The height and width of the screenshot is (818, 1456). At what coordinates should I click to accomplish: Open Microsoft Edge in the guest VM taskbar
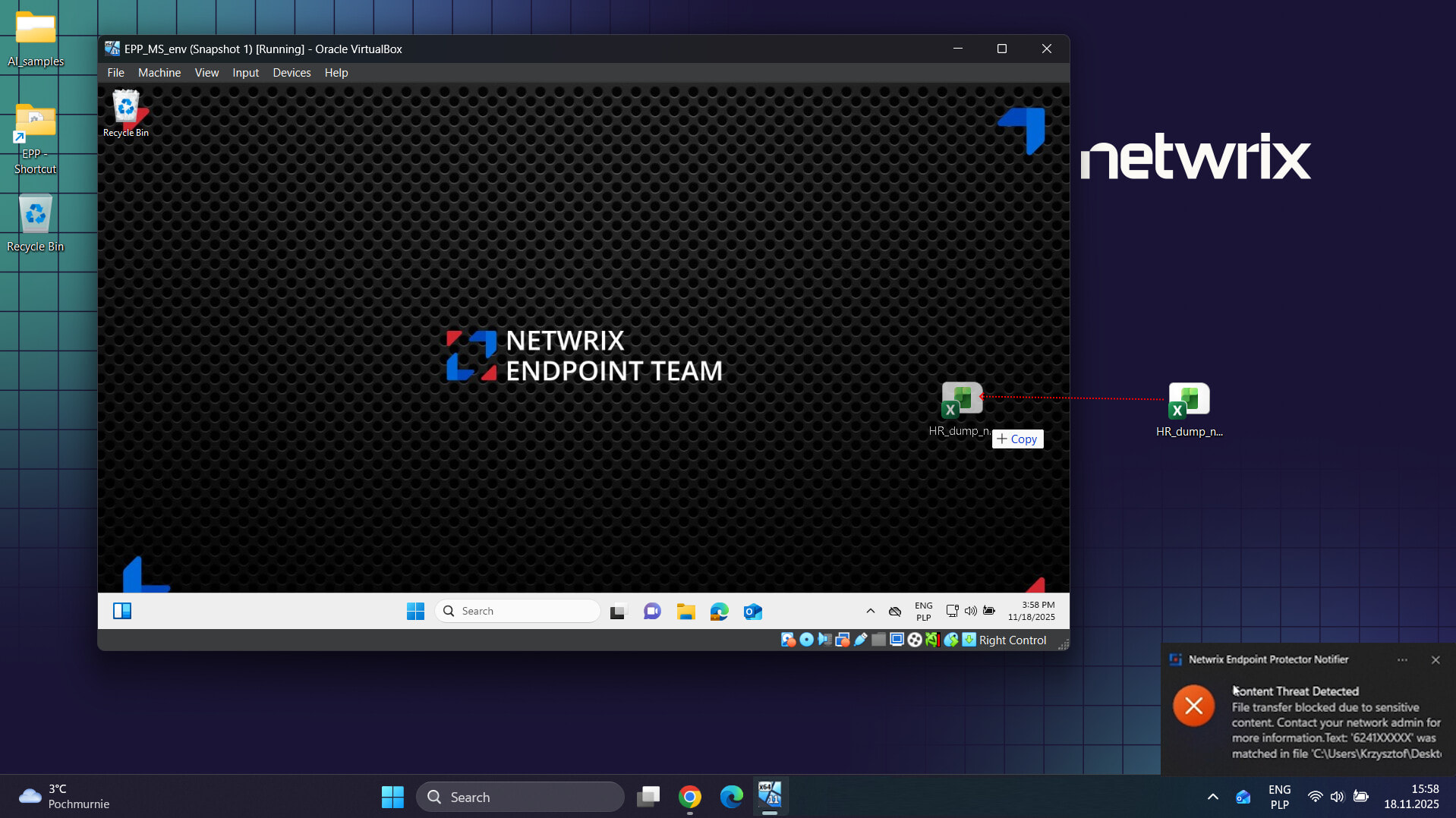point(719,612)
